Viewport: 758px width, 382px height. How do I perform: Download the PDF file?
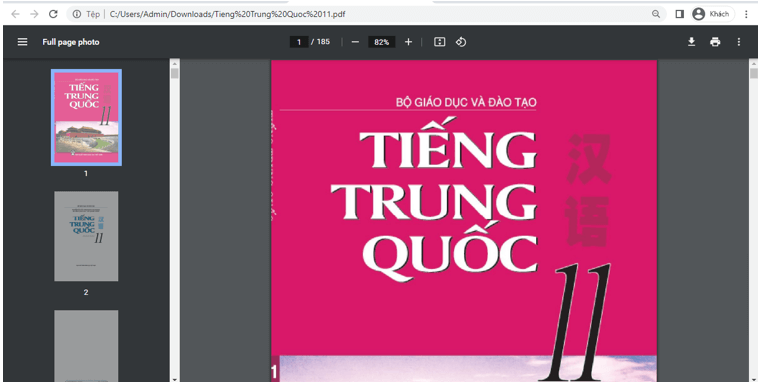pos(692,42)
